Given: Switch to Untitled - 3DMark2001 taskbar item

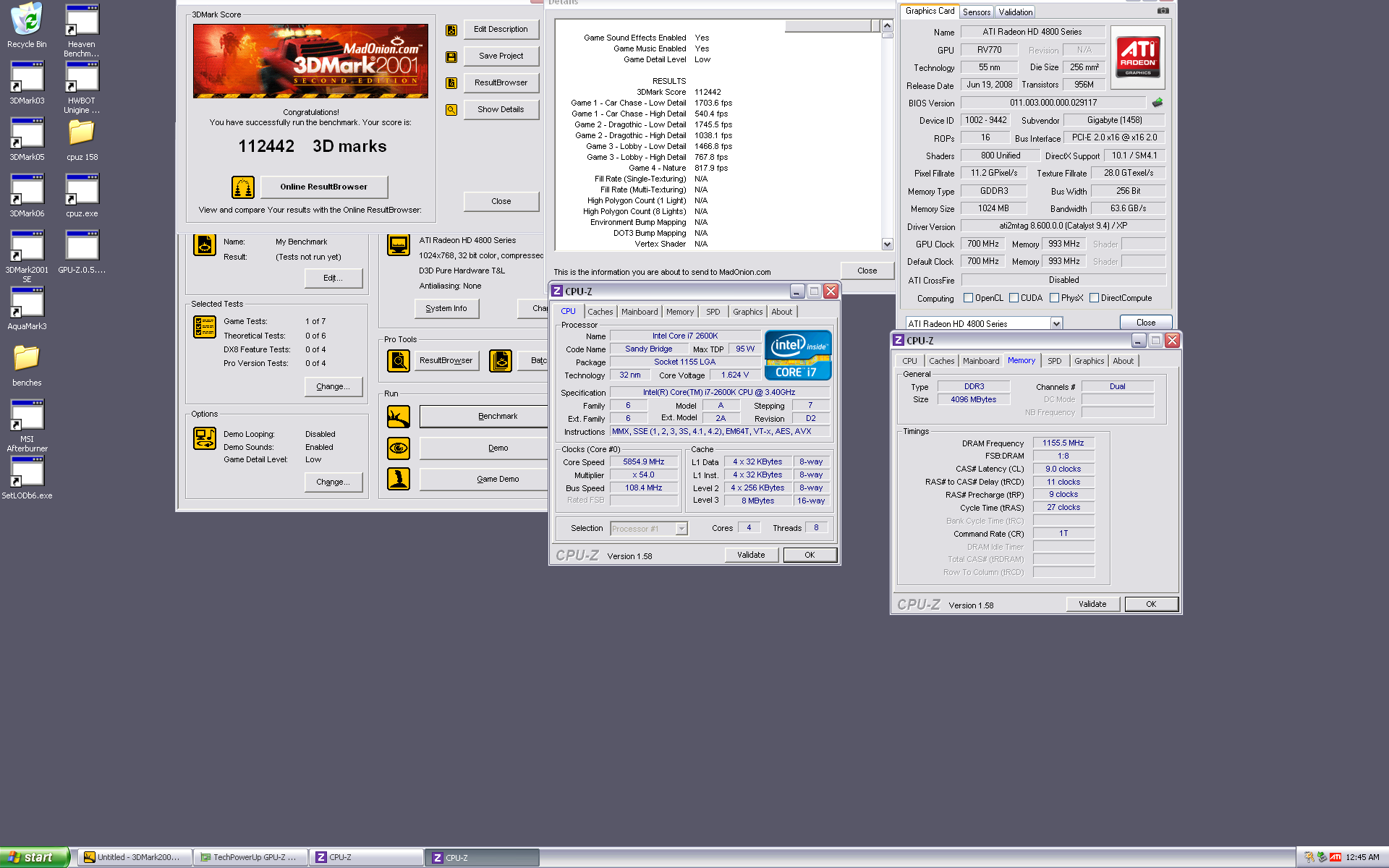Looking at the screenshot, I should (135, 858).
